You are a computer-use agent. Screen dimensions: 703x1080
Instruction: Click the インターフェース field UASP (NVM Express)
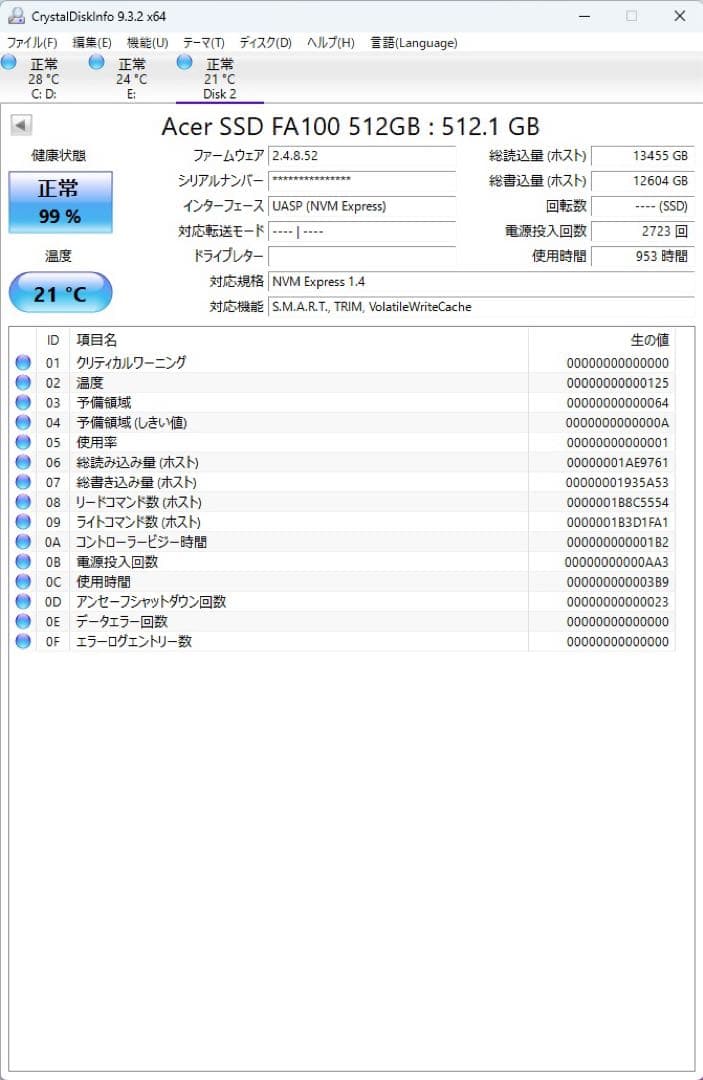point(362,206)
